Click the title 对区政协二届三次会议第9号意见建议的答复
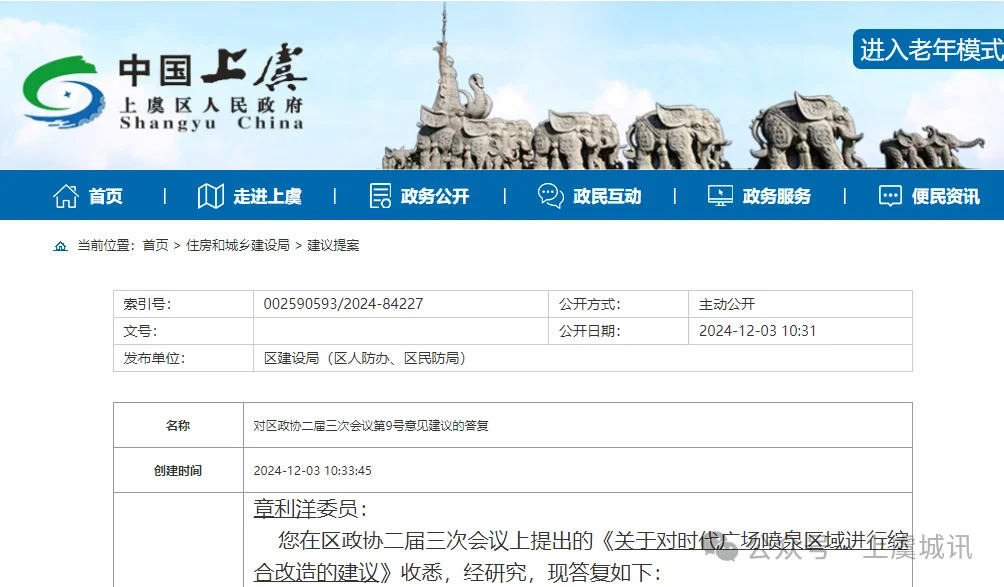The height and width of the screenshot is (587, 1004). [x=371, y=426]
